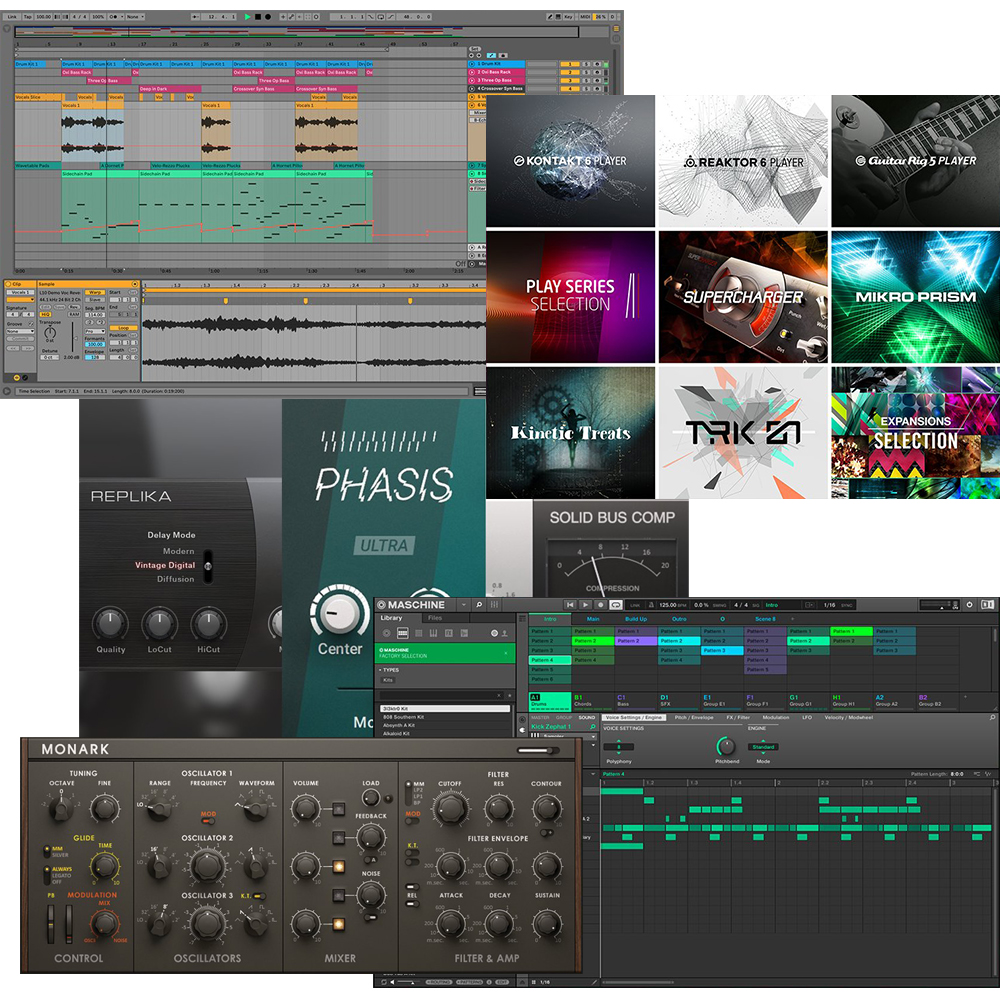
Task: Toggle Maschine's loop transport icon
Action: (x=615, y=605)
